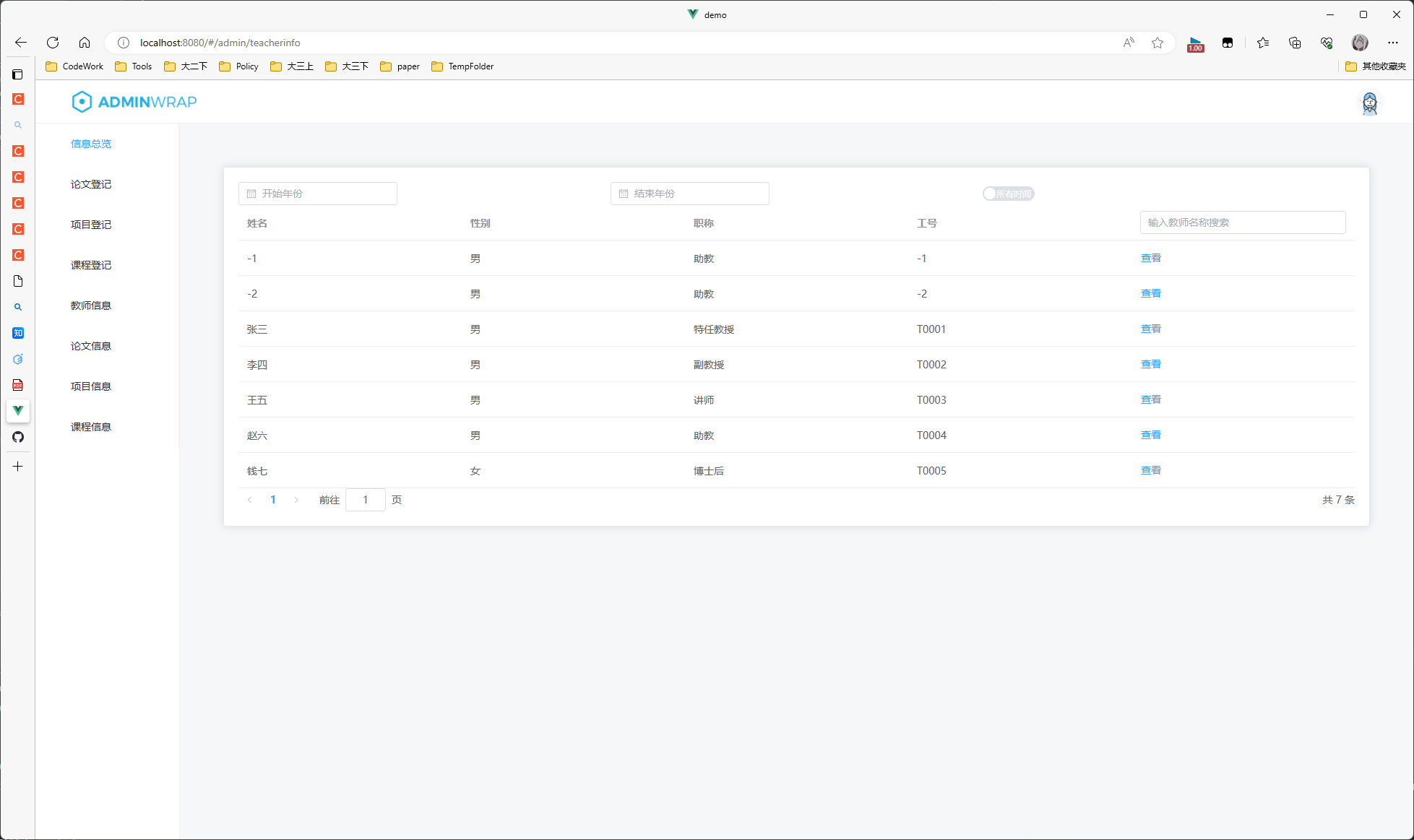Screen dimensions: 1414x840
Task: Open the GitHub icon in the sidebar
Action: pos(17,437)
